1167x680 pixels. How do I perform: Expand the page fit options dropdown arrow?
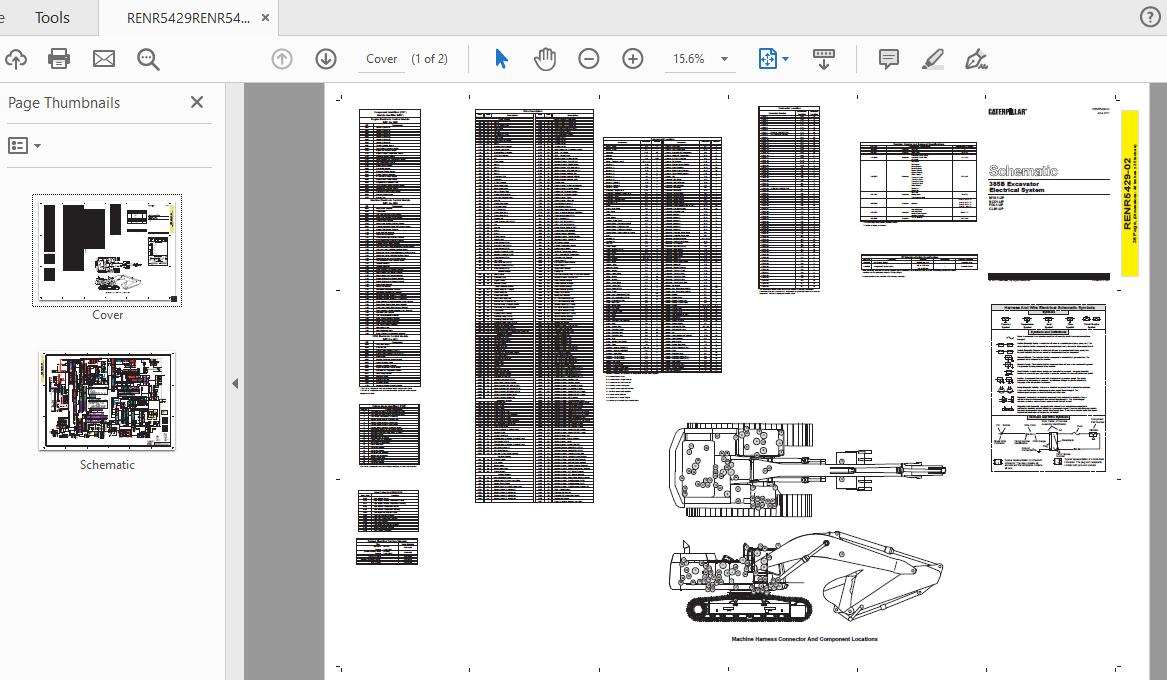tap(786, 60)
